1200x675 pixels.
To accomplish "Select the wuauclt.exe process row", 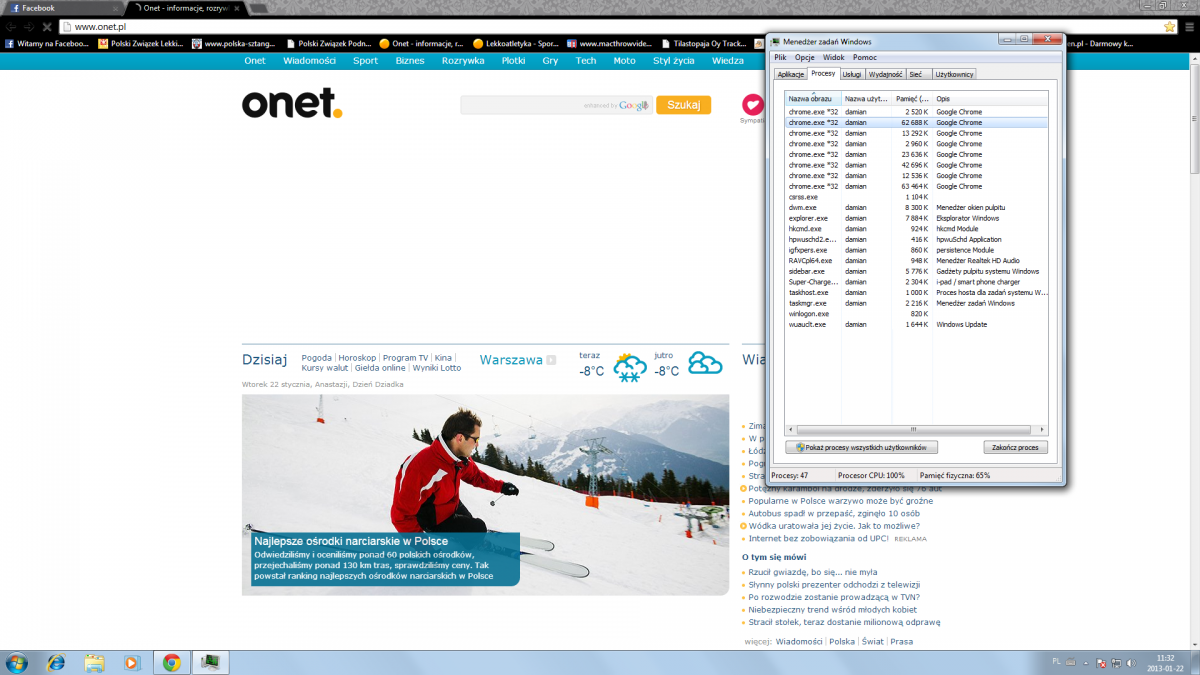I will 917,324.
